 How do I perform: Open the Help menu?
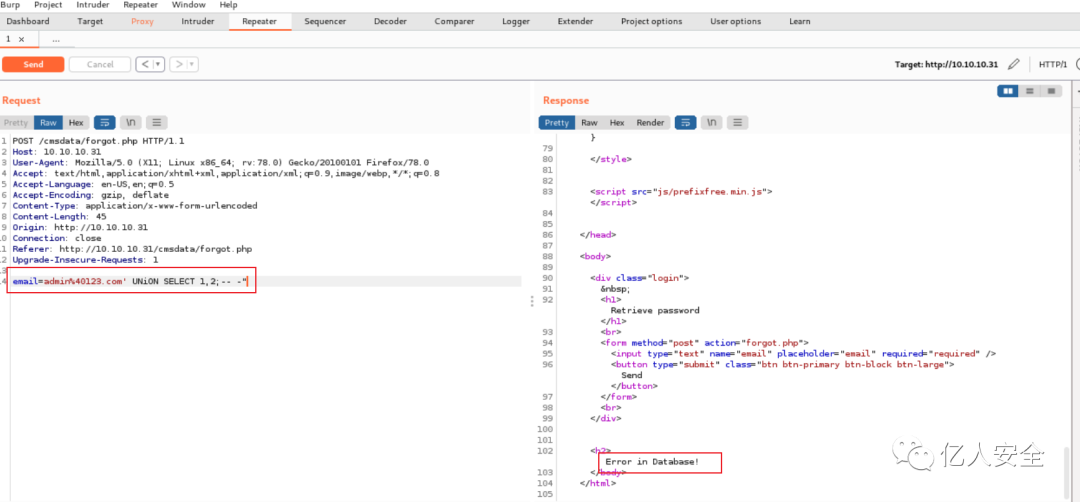(x=228, y=5)
